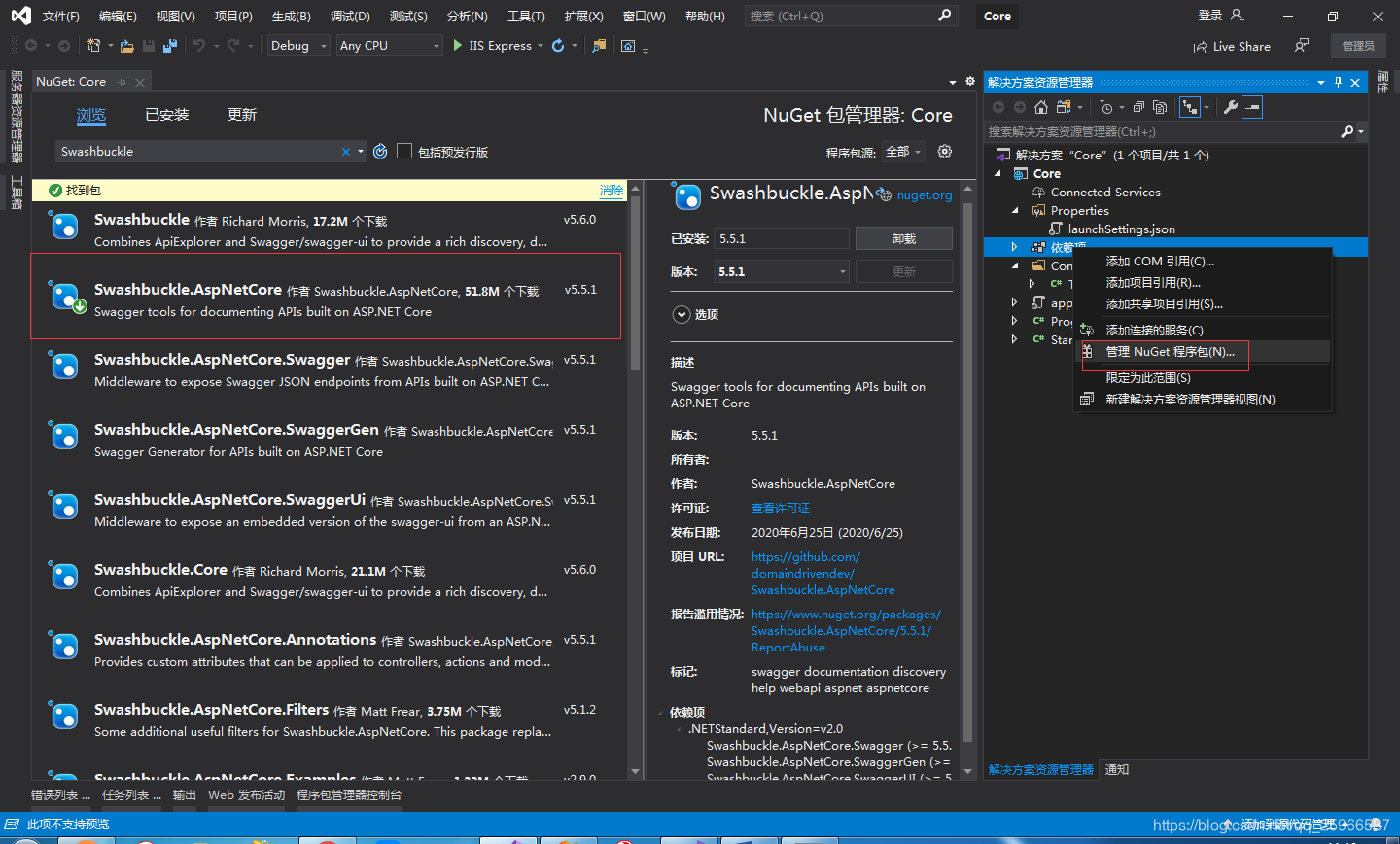Click the Collapse All icon in Solution Explorer

point(1138,107)
